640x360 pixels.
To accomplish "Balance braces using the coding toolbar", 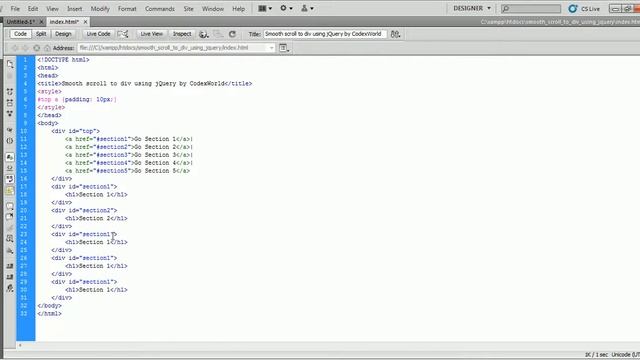I will click(10, 141).
